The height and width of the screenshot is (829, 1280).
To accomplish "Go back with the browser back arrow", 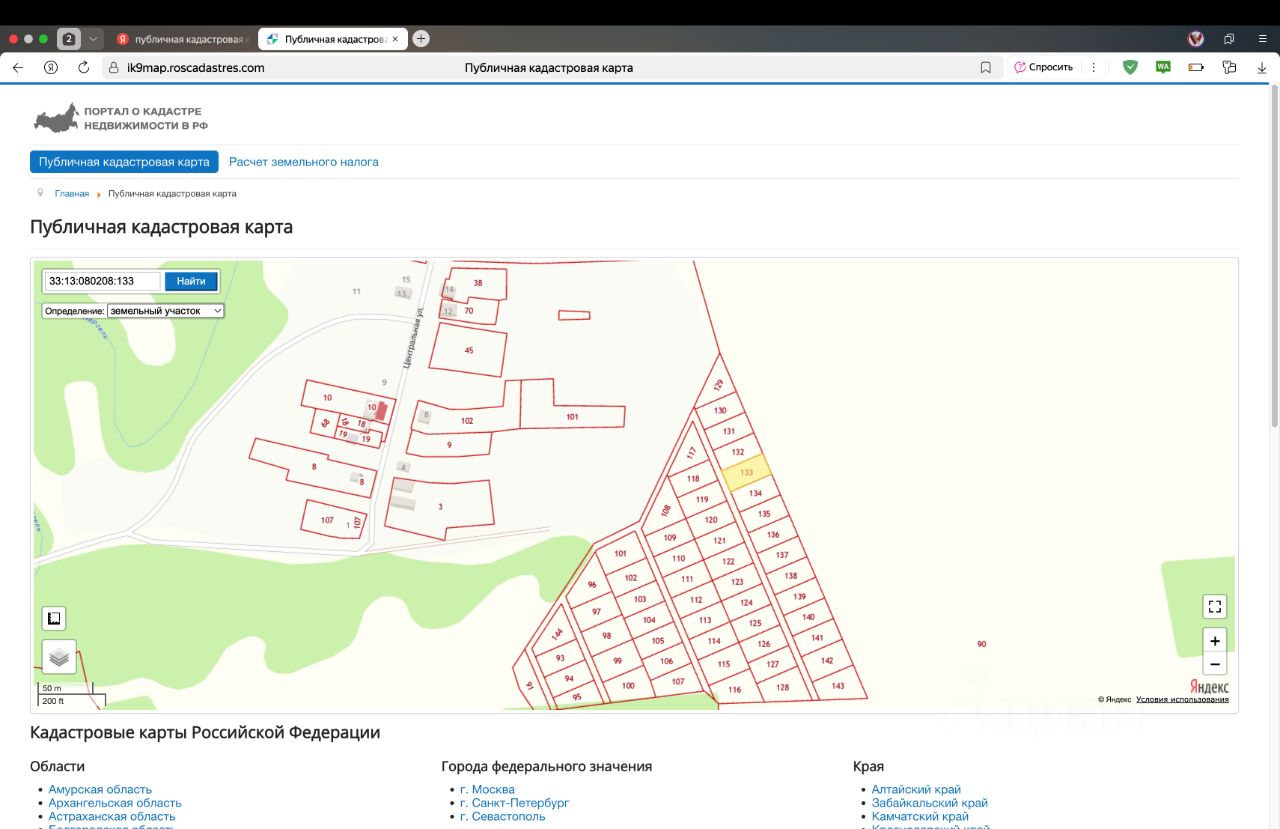I will click(18, 67).
